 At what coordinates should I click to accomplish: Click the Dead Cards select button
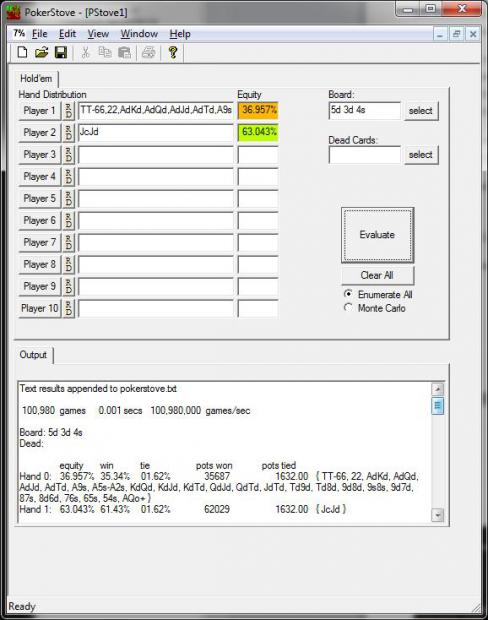421,155
